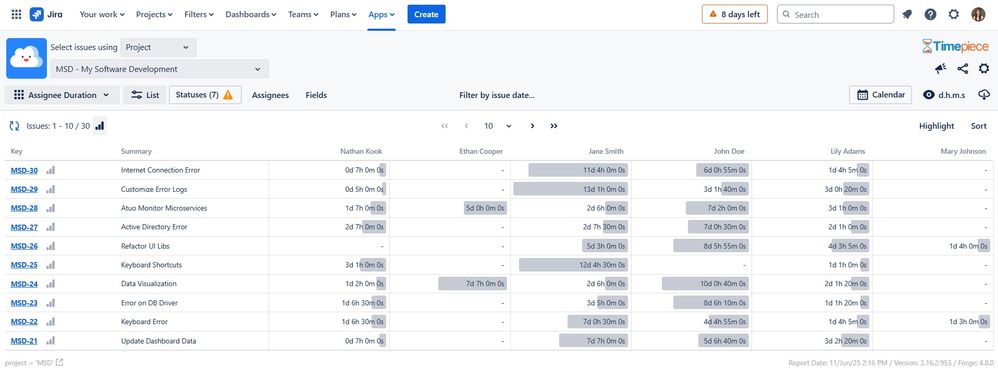Toggle the chart view next to issue count
This screenshot has width=998, height=369.
pyautogui.click(x=100, y=126)
